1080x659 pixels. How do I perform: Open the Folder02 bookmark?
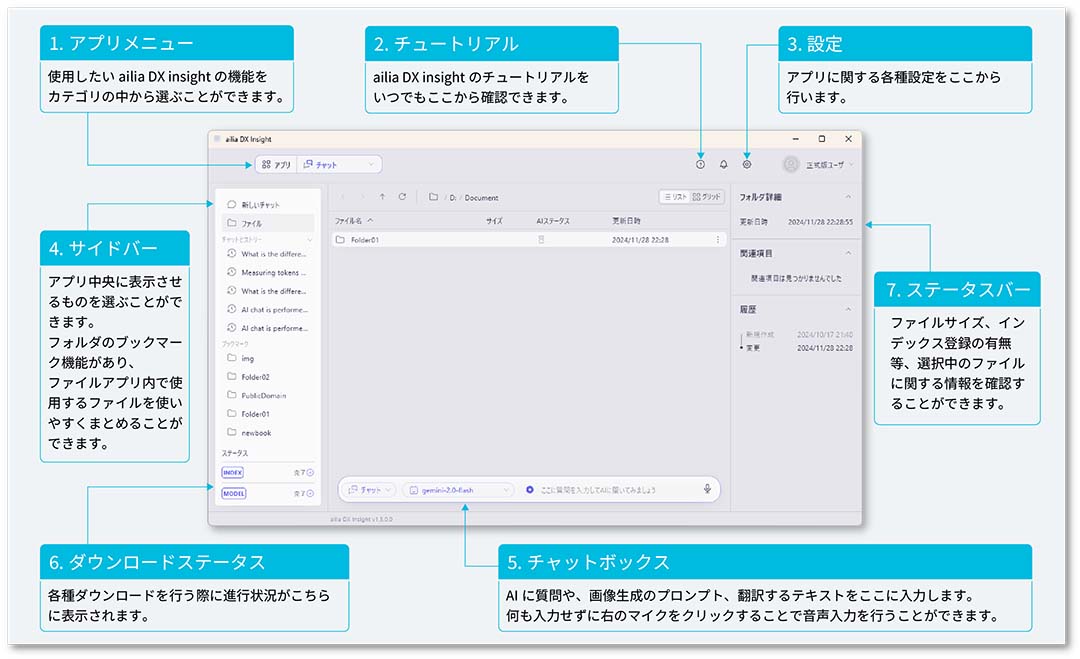point(267,377)
